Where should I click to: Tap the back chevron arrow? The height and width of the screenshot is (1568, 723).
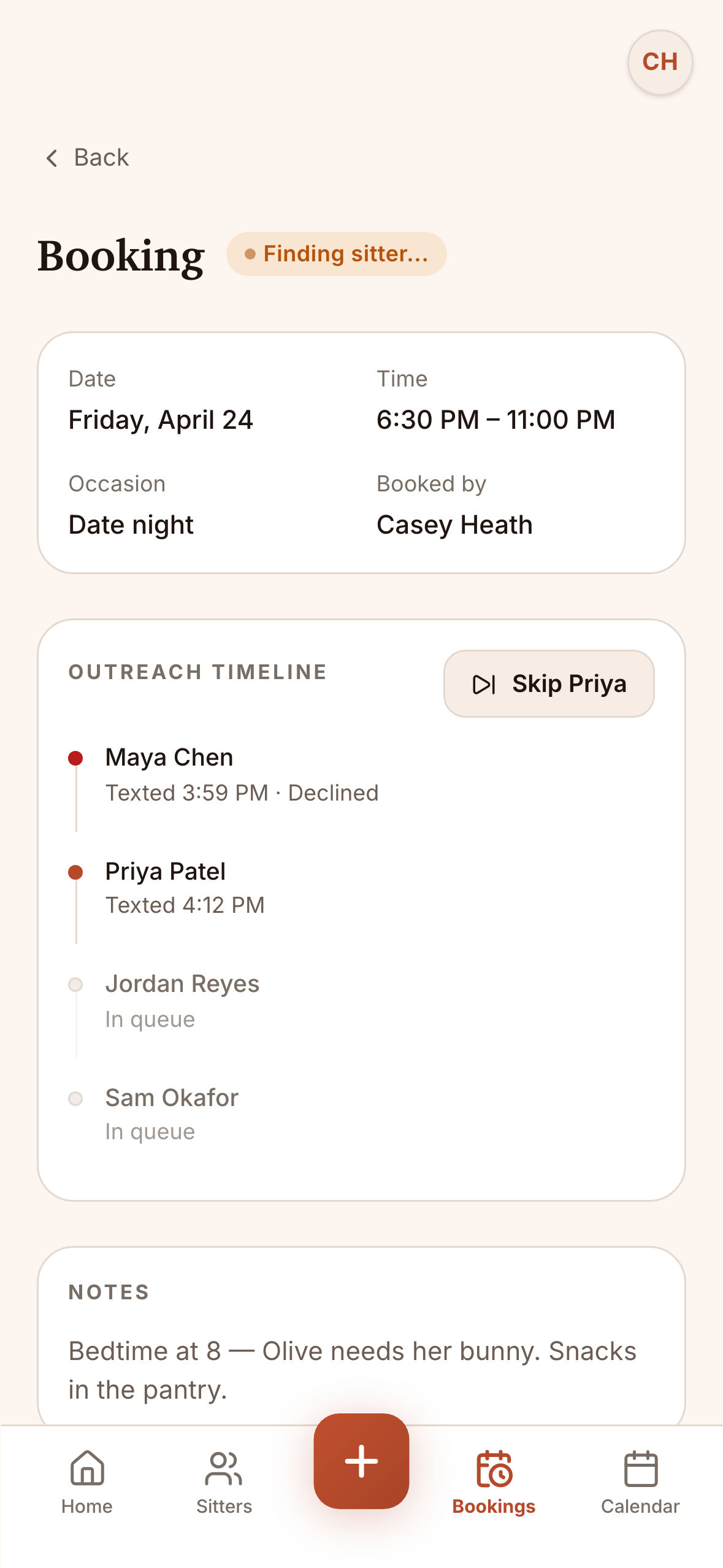coord(52,158)
